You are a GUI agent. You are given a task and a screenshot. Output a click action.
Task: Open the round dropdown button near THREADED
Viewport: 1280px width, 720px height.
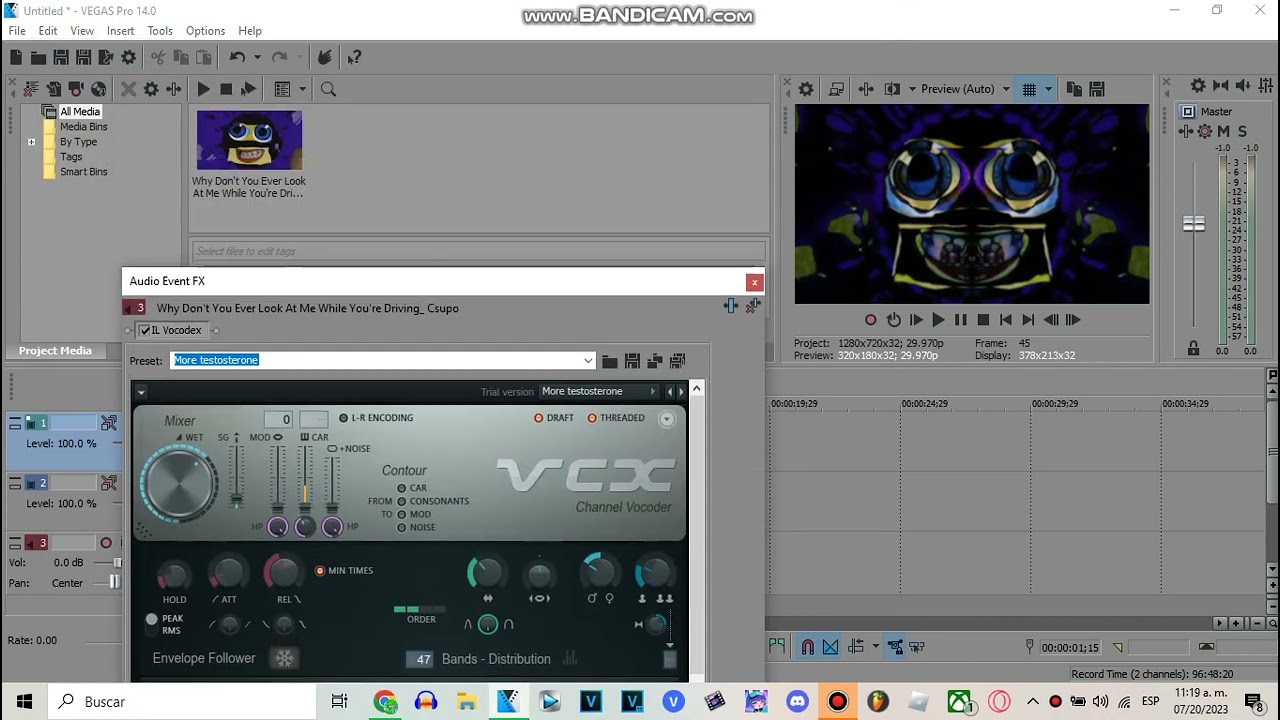tap(667, 419)
